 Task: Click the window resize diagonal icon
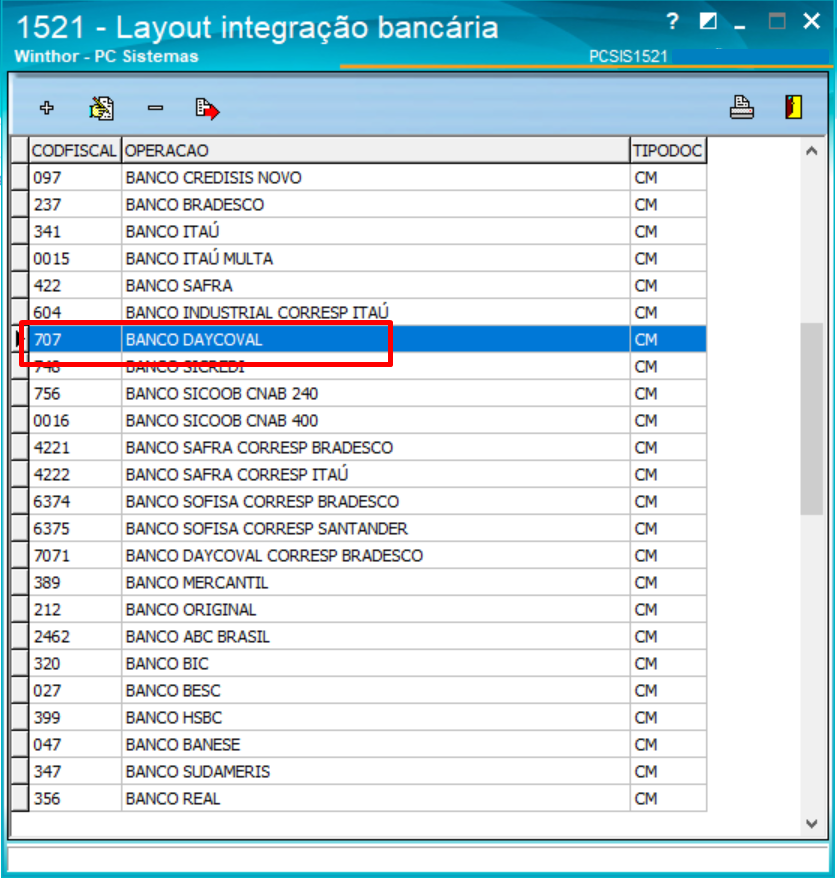(708, 22)
